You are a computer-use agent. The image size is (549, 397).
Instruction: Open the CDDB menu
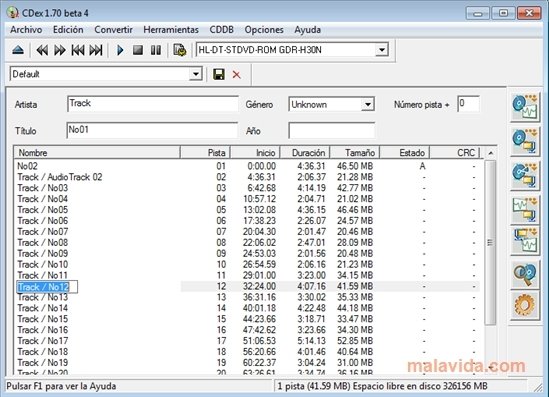point(221,30)
